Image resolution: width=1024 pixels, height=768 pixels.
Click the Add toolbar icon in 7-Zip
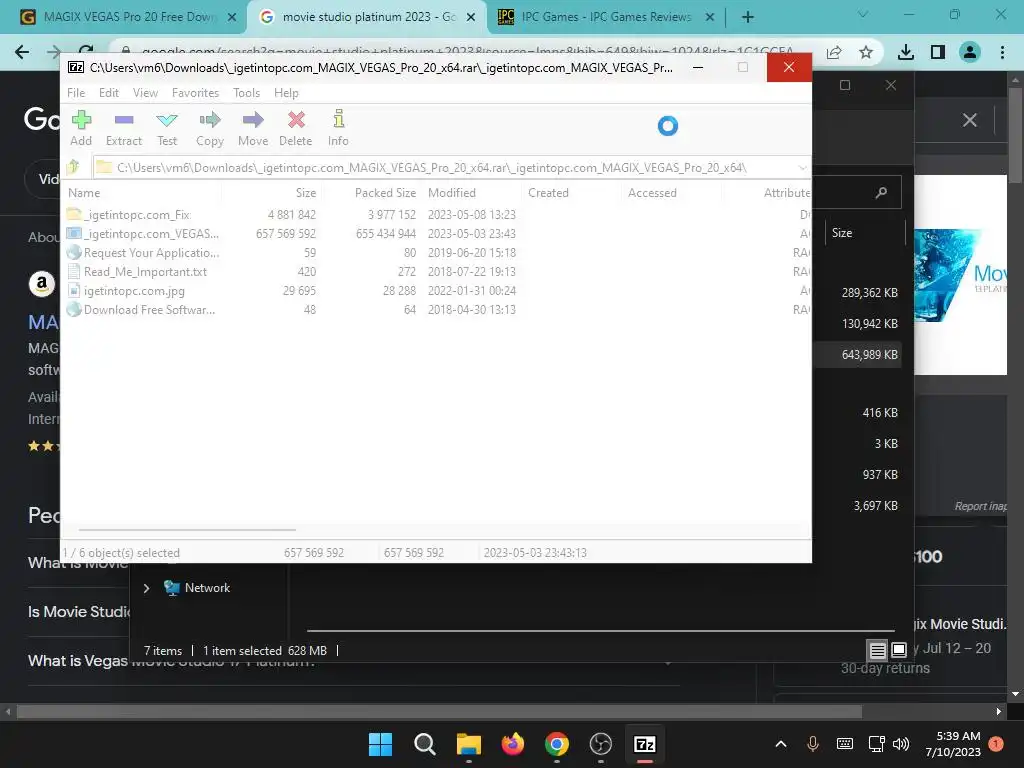pyautogui.click(x=81, y=128)
